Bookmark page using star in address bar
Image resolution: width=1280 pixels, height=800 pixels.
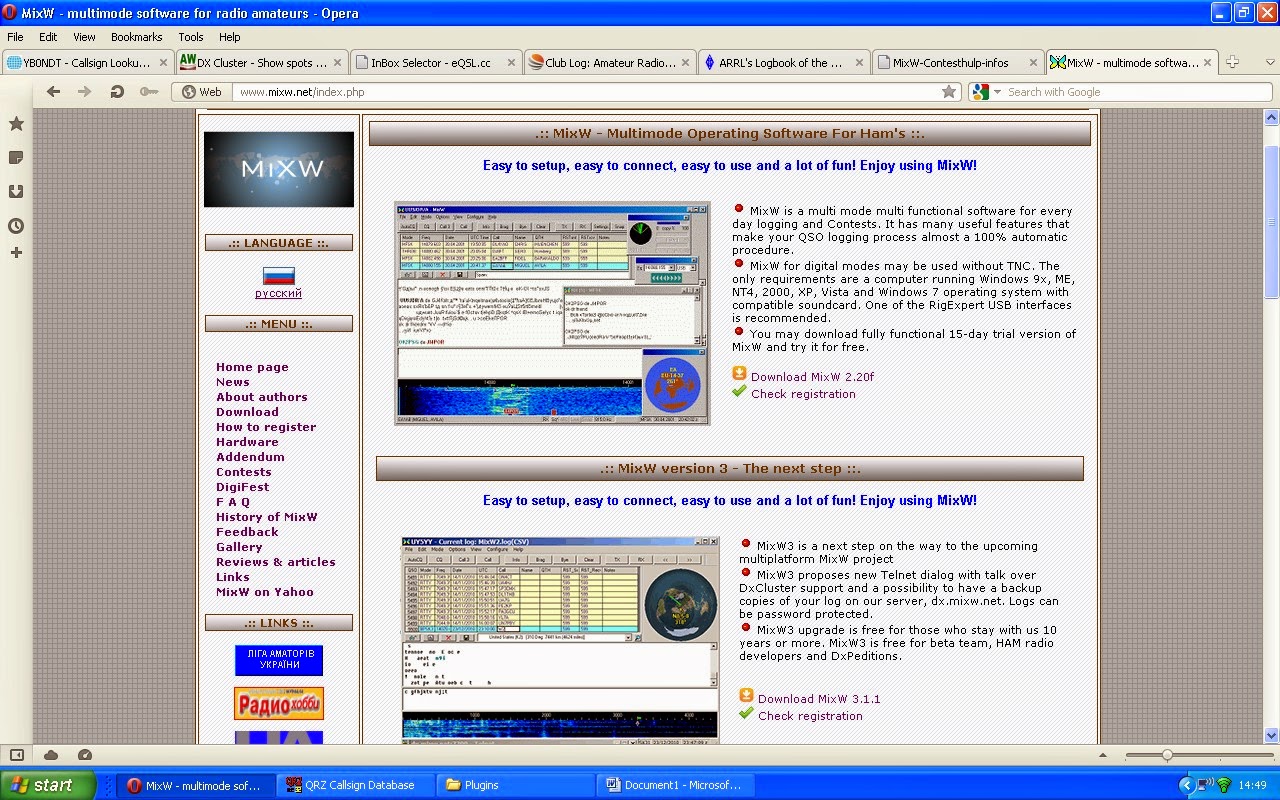948,91
